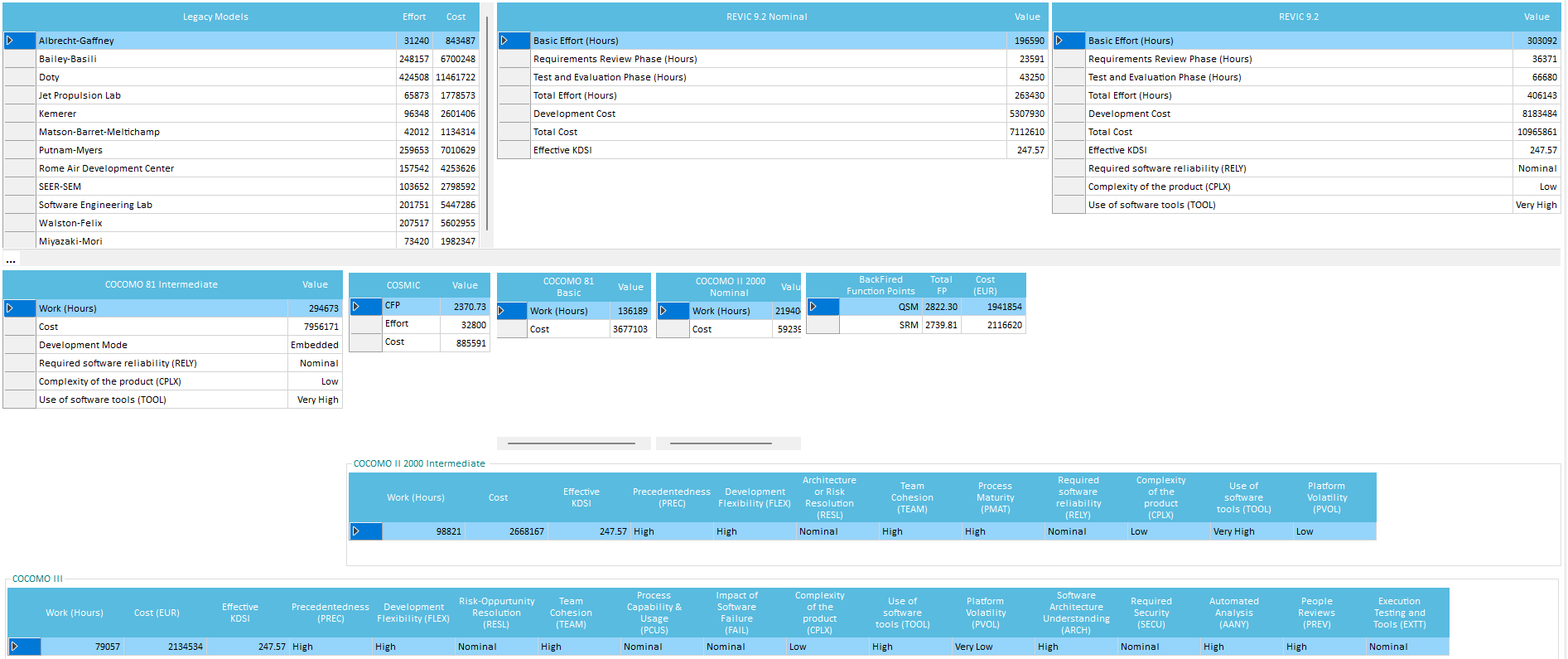Click the row arrow in COCOMO II 2000 Intermediate

point(356,531)
